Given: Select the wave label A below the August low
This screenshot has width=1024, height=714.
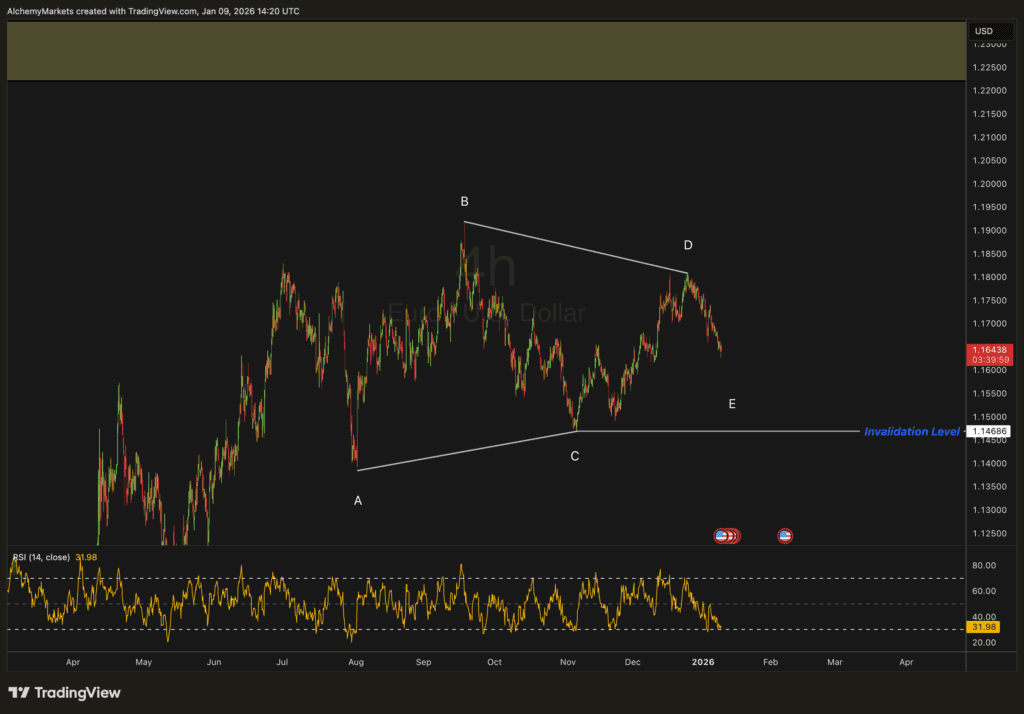Looking at the screenshot, I should pyautogui.click(x=358, y=500).
